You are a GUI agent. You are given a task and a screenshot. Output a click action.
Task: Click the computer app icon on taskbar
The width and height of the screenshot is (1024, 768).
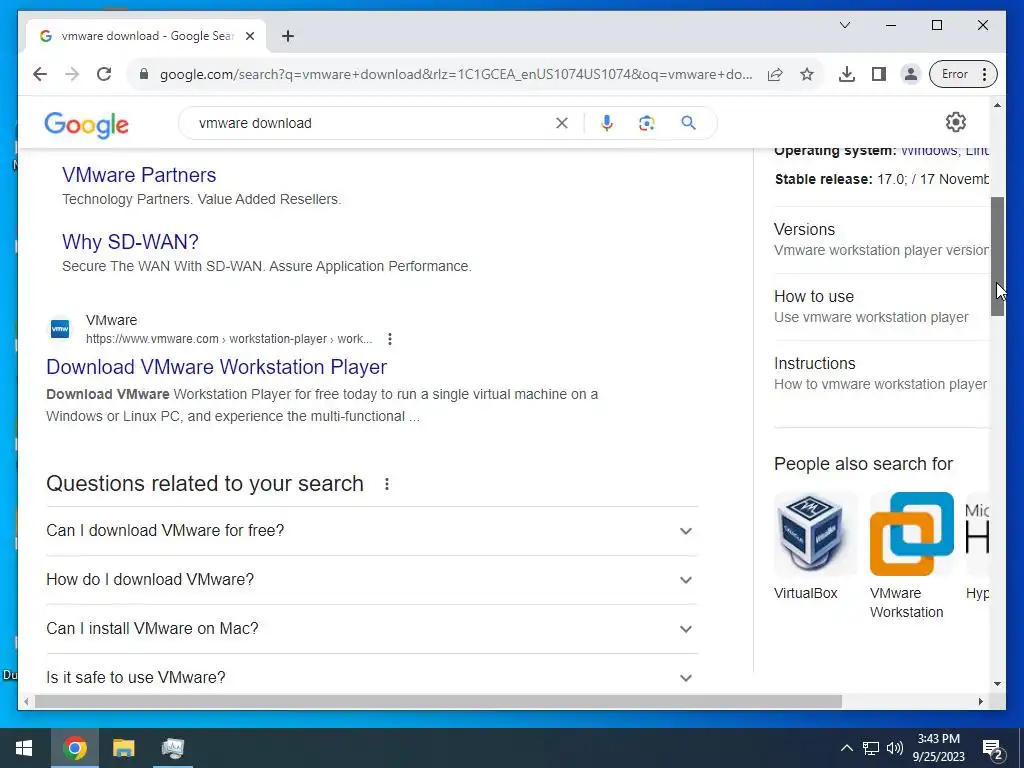[173, 748]
